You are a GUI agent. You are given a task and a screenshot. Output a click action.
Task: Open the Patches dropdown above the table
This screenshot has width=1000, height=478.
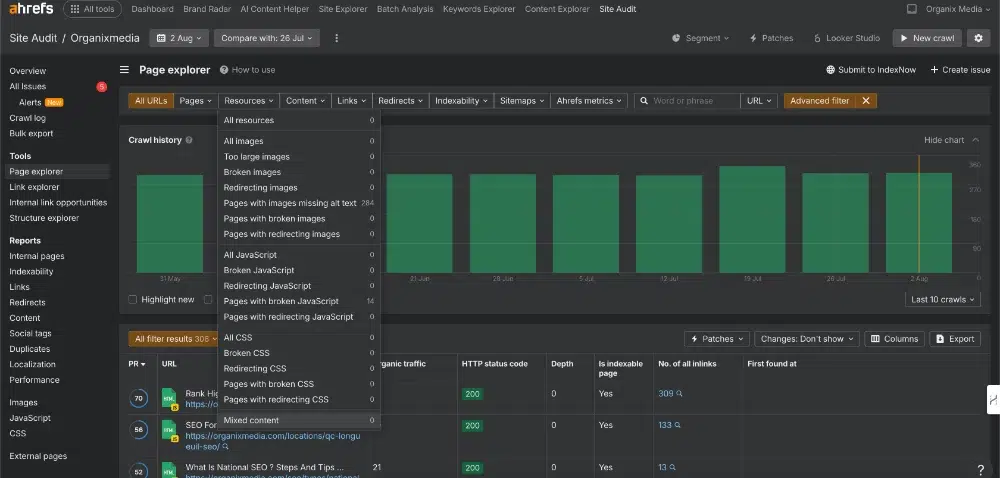717,339
